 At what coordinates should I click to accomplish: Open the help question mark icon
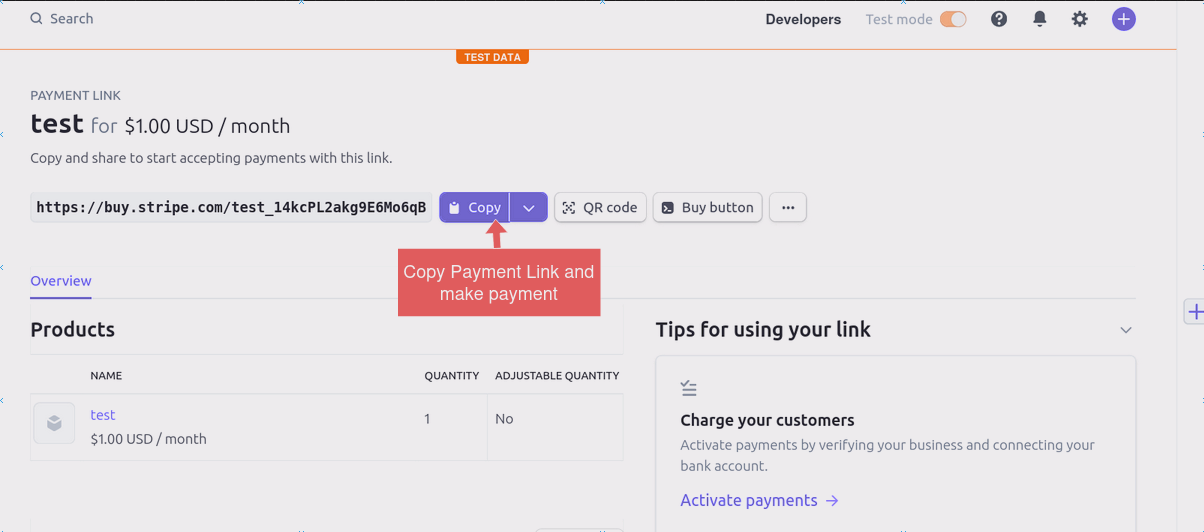(999, 19)
